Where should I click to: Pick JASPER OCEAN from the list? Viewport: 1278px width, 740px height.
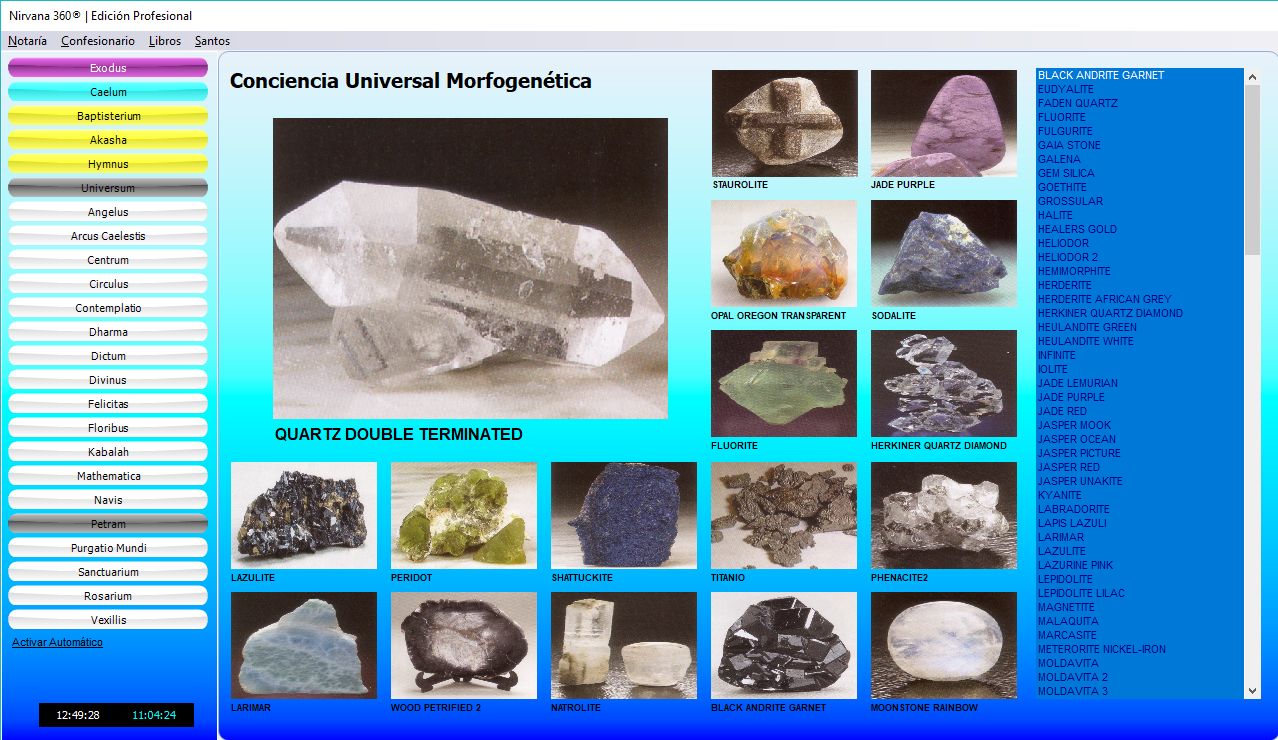(1140, 439)
